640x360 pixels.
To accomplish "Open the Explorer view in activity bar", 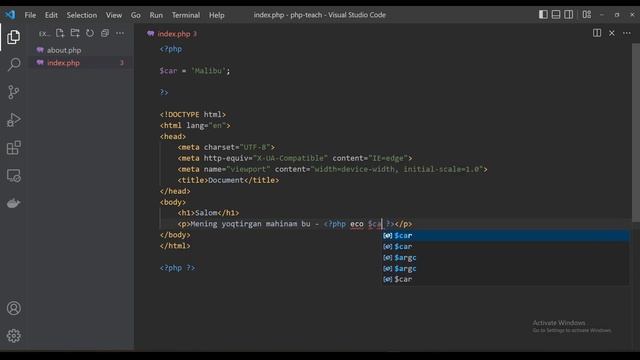I will pos(13,37).
